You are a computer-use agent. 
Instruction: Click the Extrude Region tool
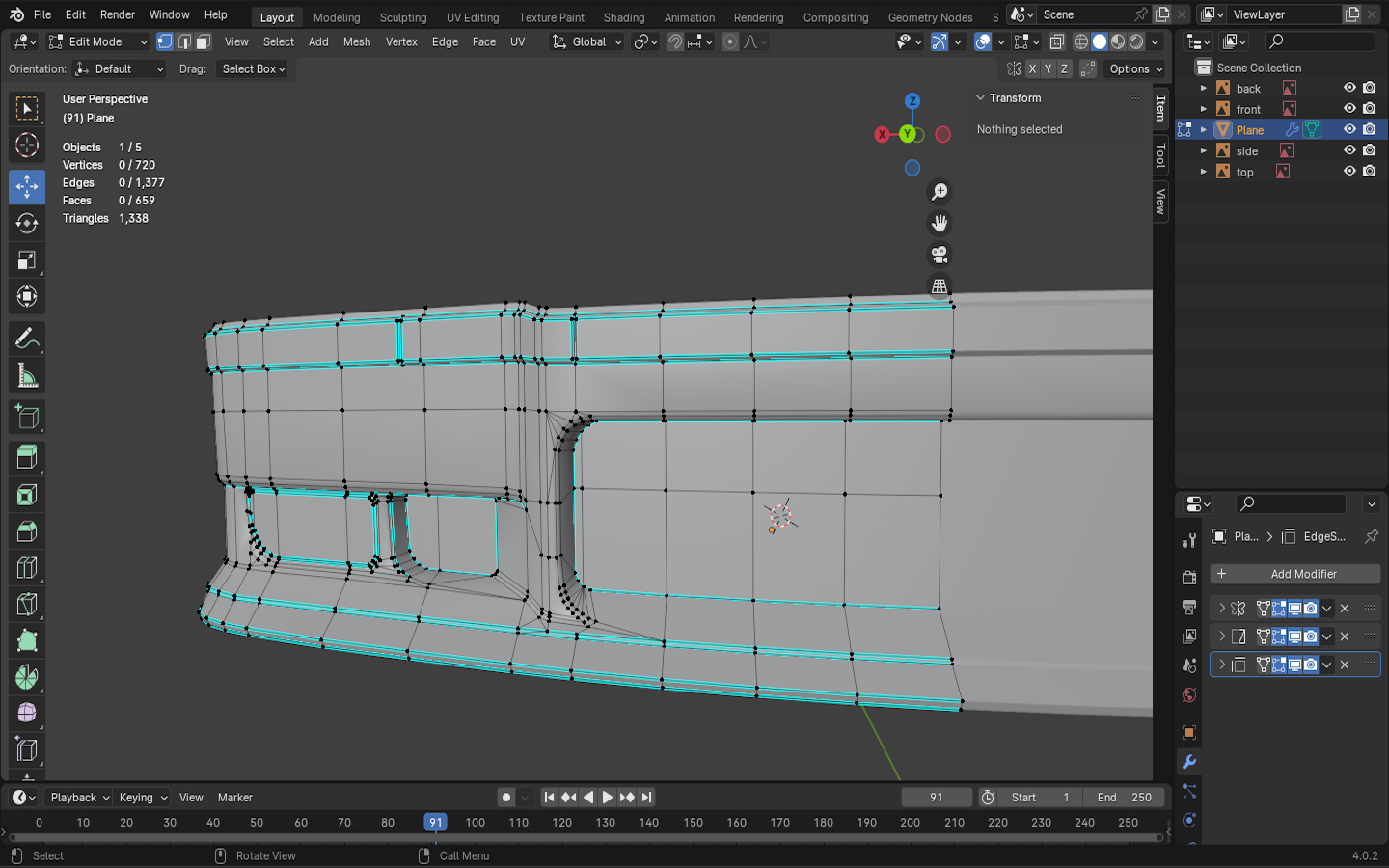(27, 456)
